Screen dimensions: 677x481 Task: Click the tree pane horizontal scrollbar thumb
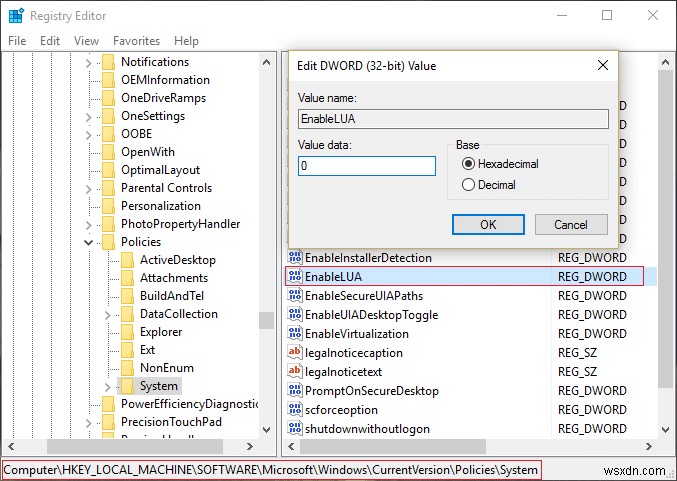click(135, 446)
